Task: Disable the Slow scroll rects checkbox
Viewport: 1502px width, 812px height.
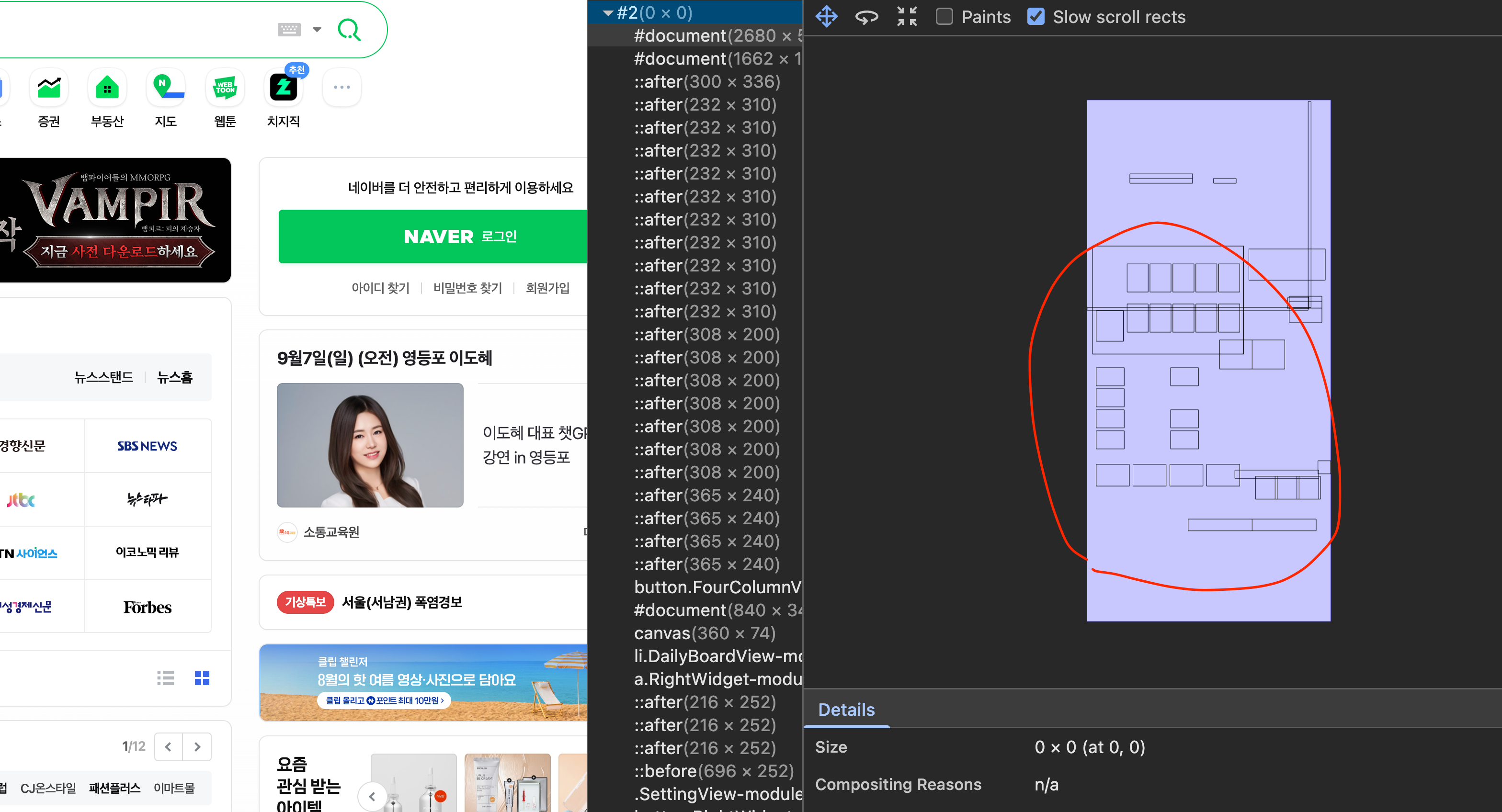Action: 1035,17
